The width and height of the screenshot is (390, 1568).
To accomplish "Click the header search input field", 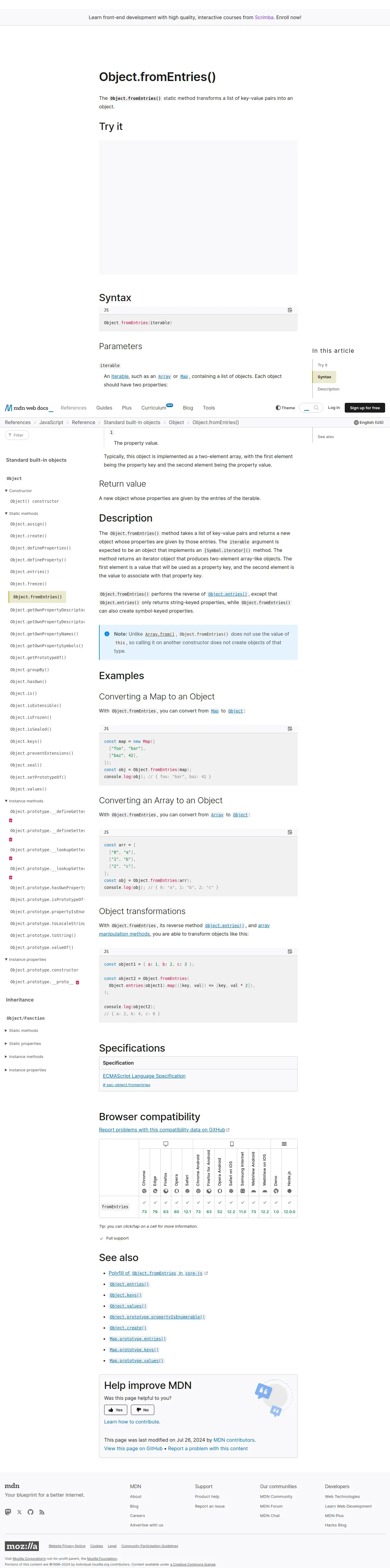I will pos(311,408).
